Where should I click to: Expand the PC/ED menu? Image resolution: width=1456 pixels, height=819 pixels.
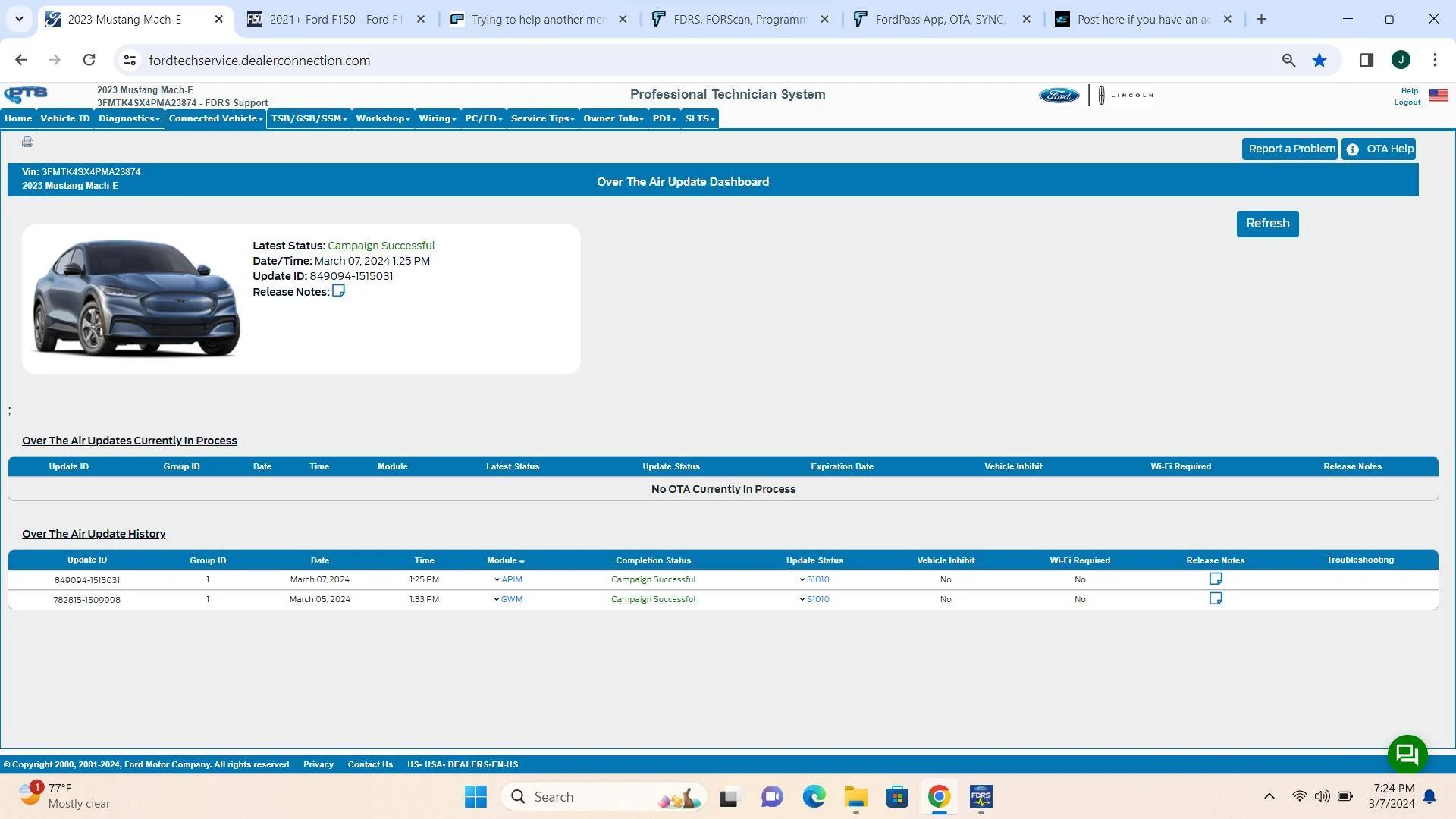[484, 118]
